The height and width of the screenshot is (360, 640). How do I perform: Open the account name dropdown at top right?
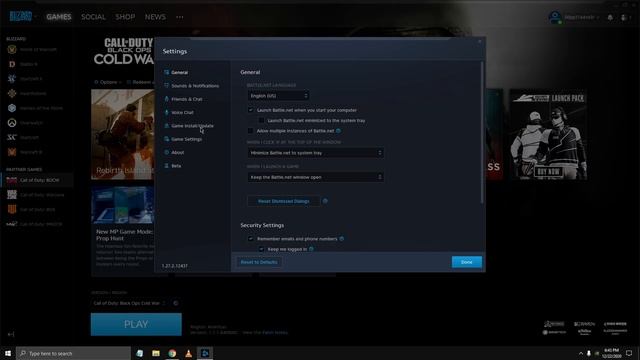click(x=581, y=18)
